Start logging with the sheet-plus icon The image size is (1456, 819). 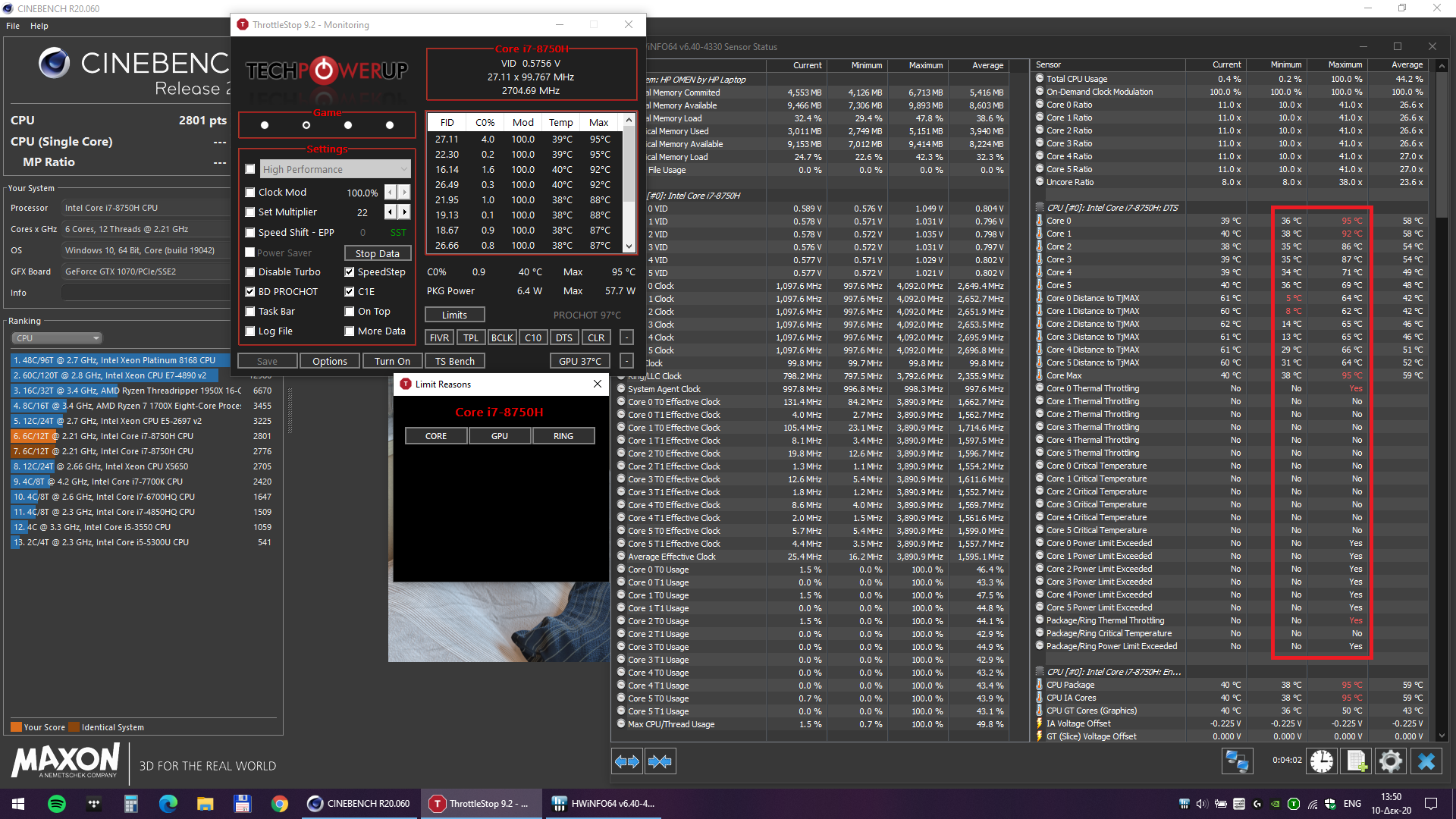coord(1356,761)
